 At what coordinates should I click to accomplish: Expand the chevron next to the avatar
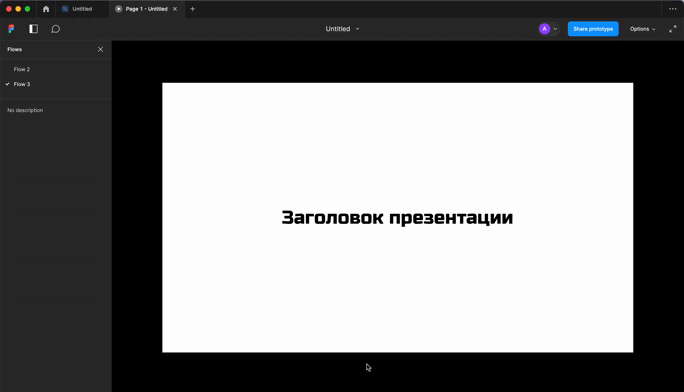click(x=555, y=29)
